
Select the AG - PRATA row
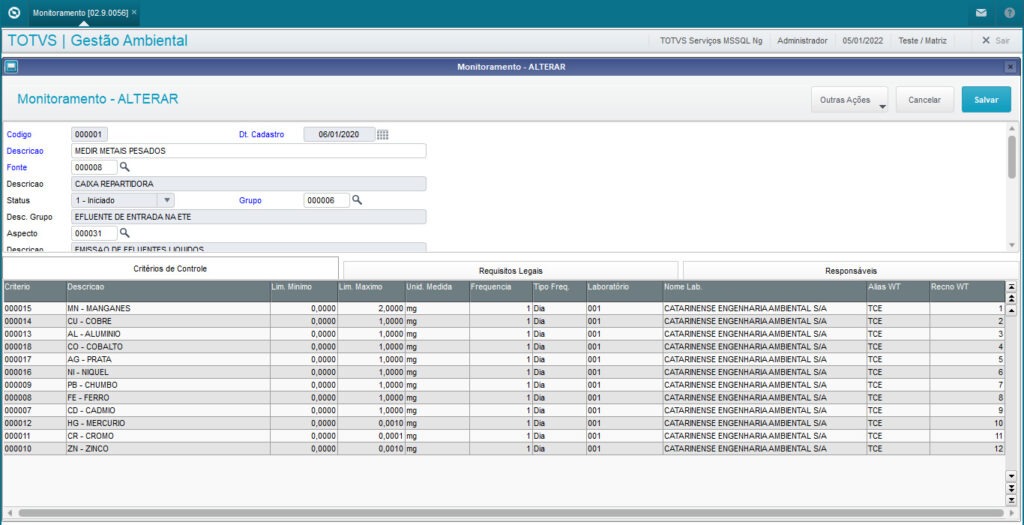tap(504, 359)
